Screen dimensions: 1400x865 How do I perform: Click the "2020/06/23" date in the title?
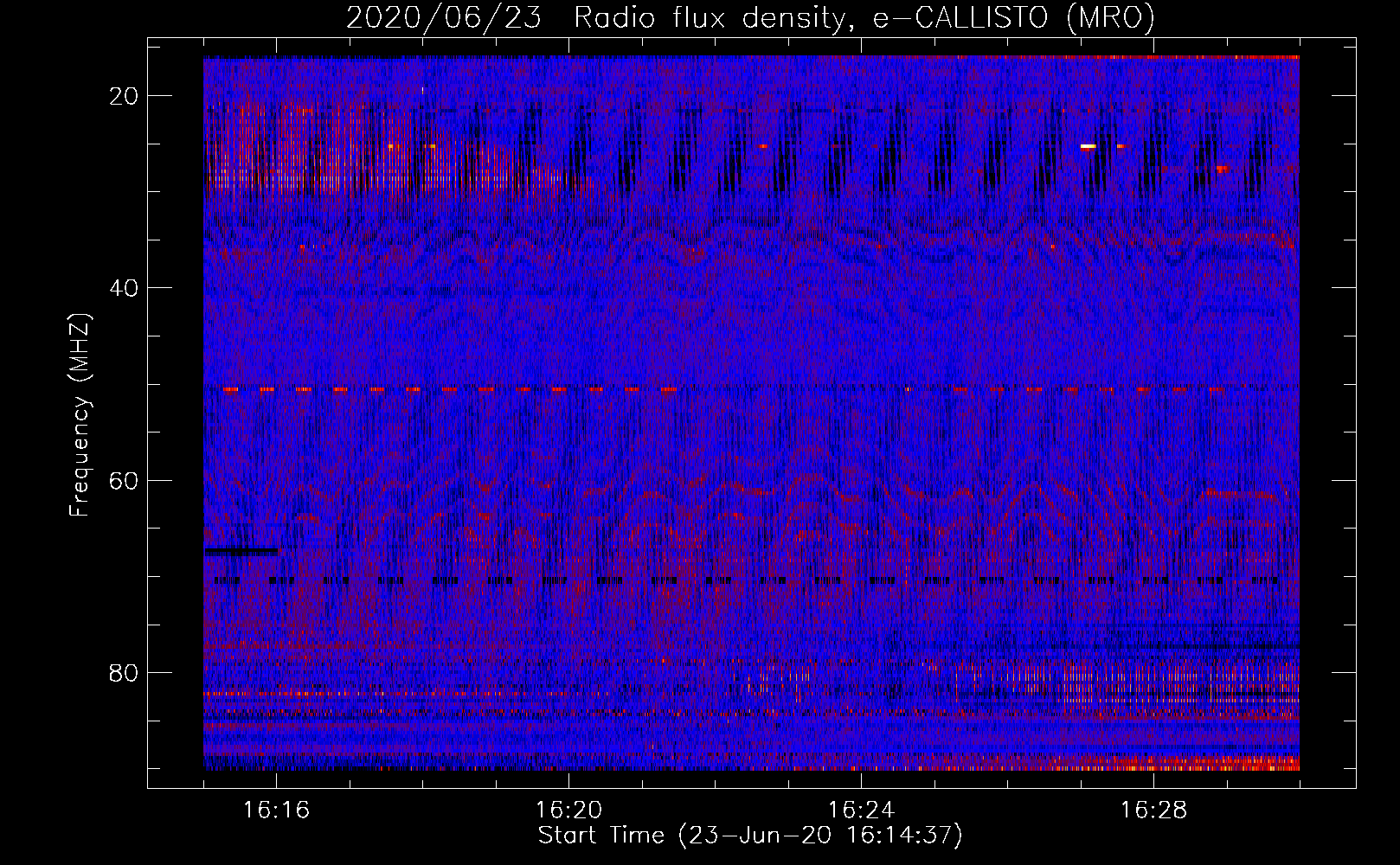point(444,17)
